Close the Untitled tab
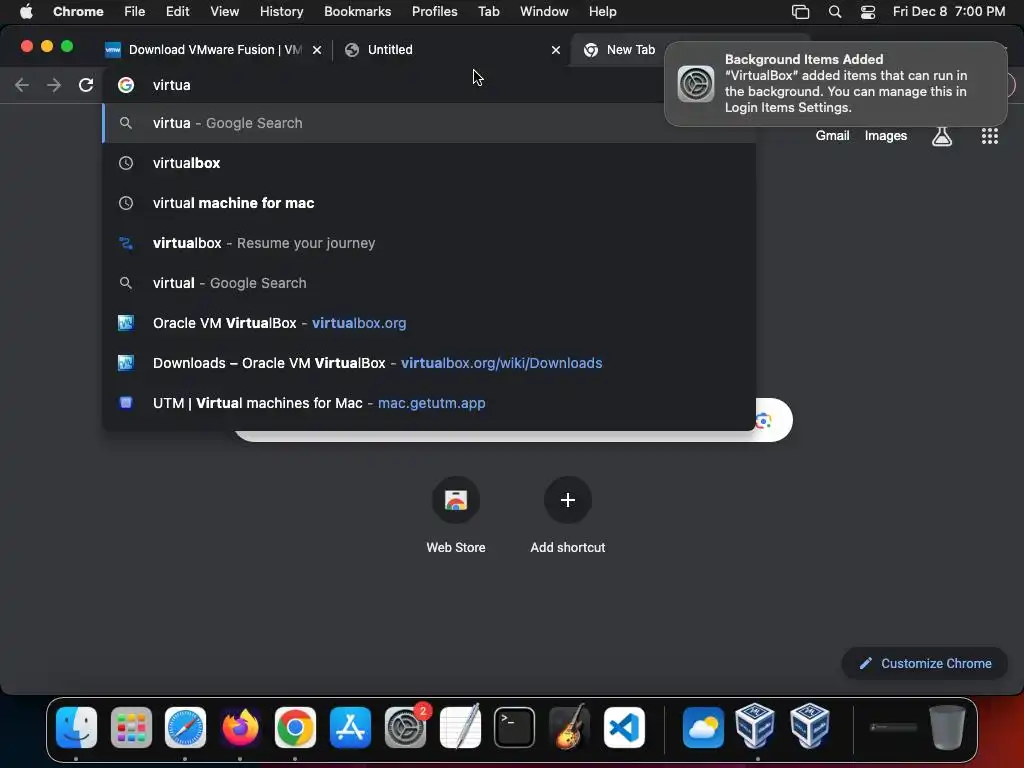Image resolution: width=1024 pixels, height=768 pixels. click(x=556, y=50)
